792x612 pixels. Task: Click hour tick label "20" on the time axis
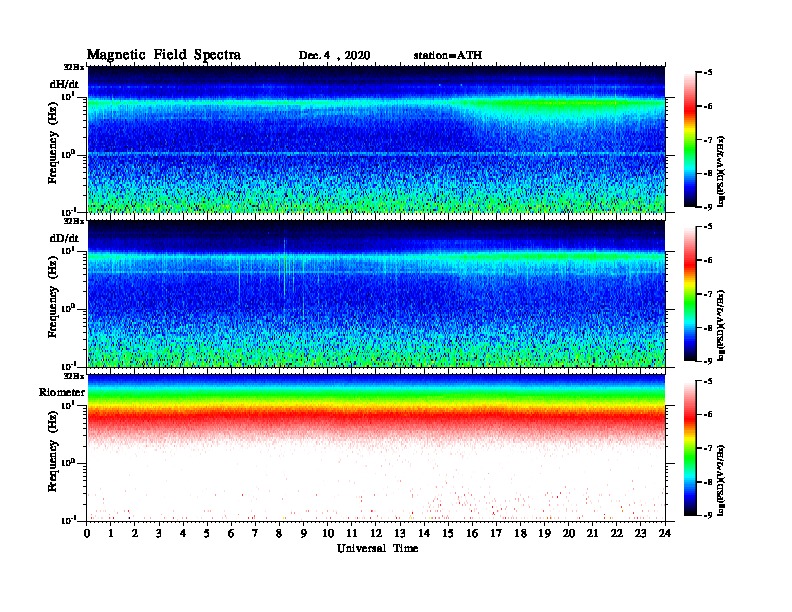pyautogui.click(x=569, y=533)
